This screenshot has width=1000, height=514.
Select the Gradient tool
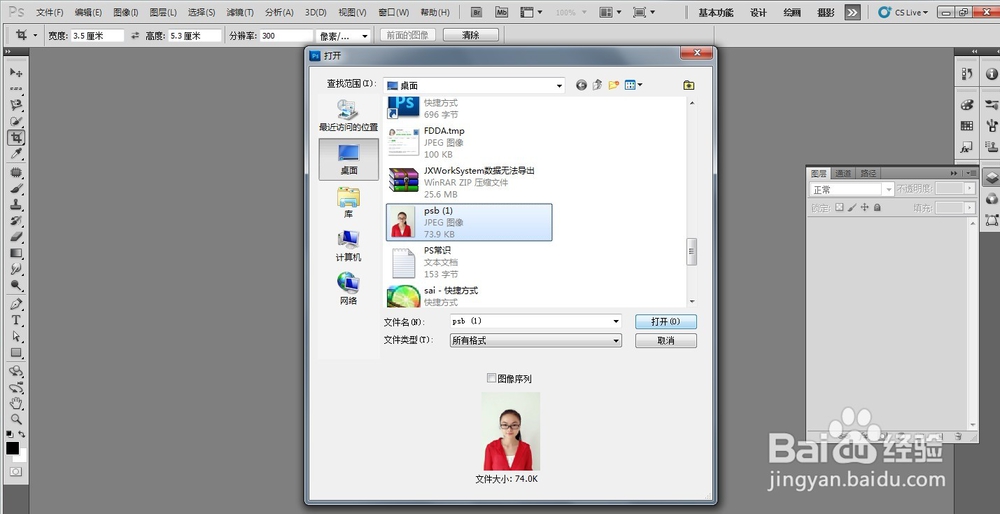click(x=16, y=253)
